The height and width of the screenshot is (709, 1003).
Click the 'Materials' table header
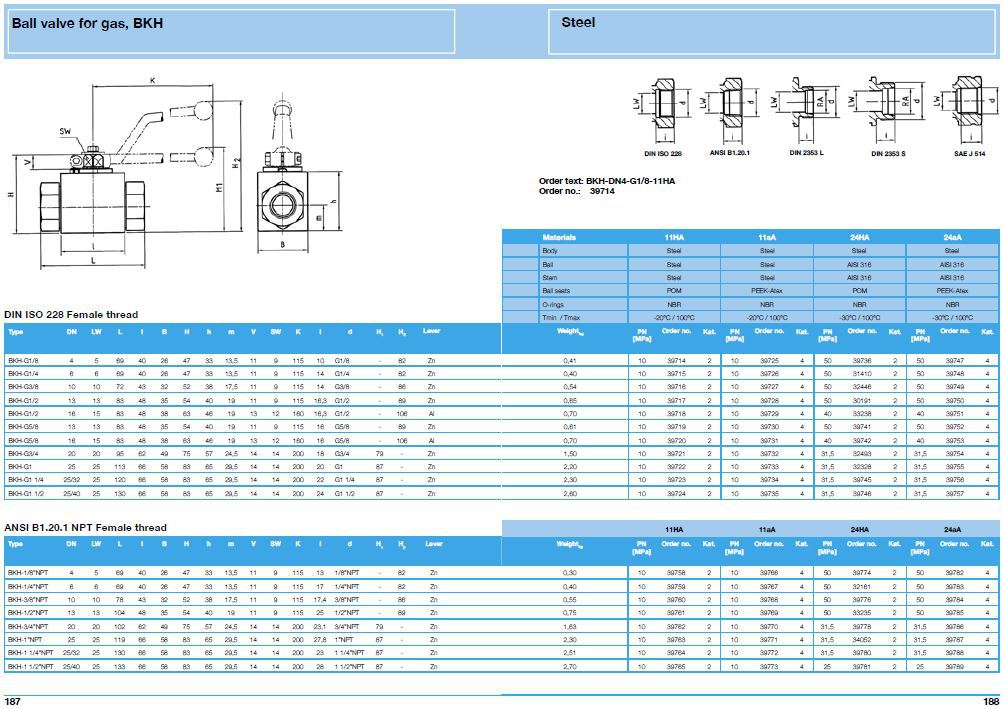click(x=558, y=237)
